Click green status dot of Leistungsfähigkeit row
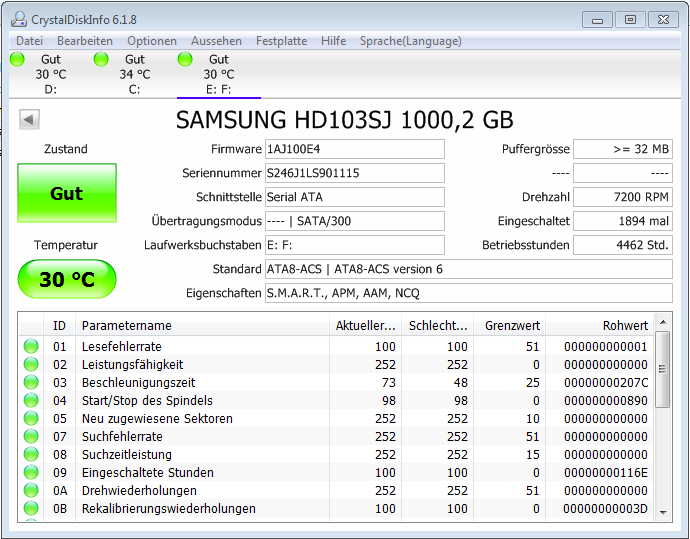The width and height of the screenshot is (690, 539). (x=31, y=364)
